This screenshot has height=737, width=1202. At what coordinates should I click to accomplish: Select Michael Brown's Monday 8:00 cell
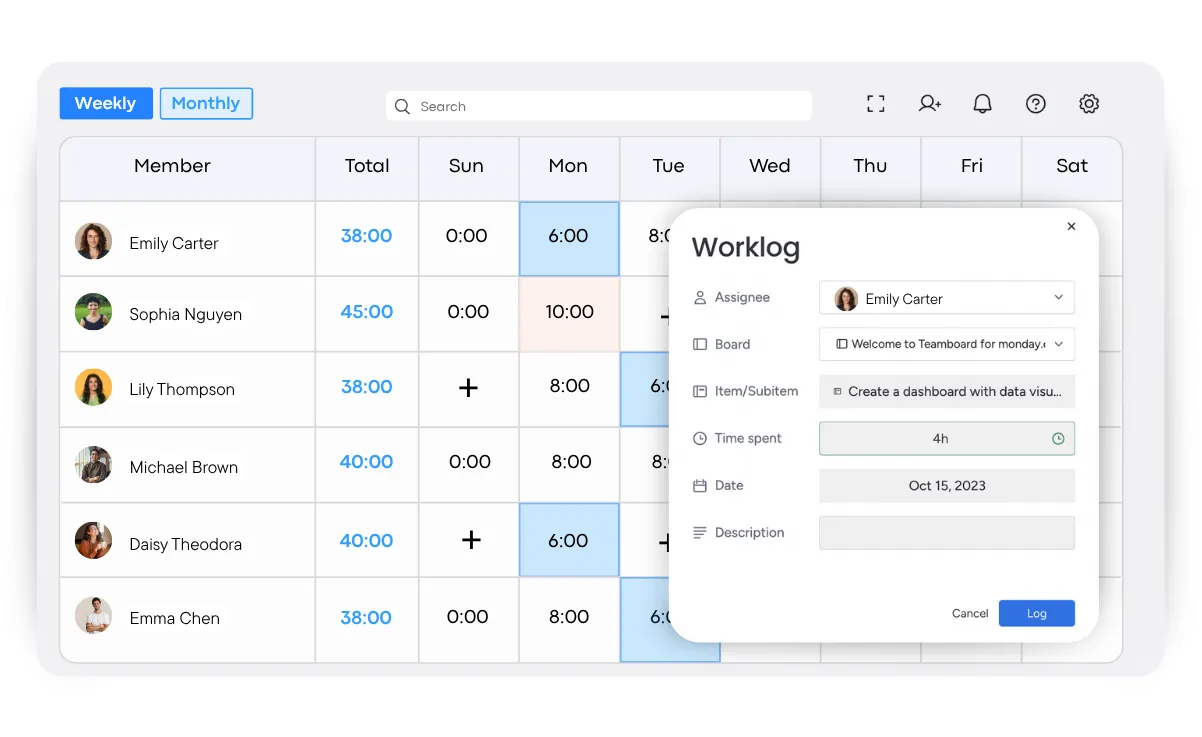click(x=569, y=465)
